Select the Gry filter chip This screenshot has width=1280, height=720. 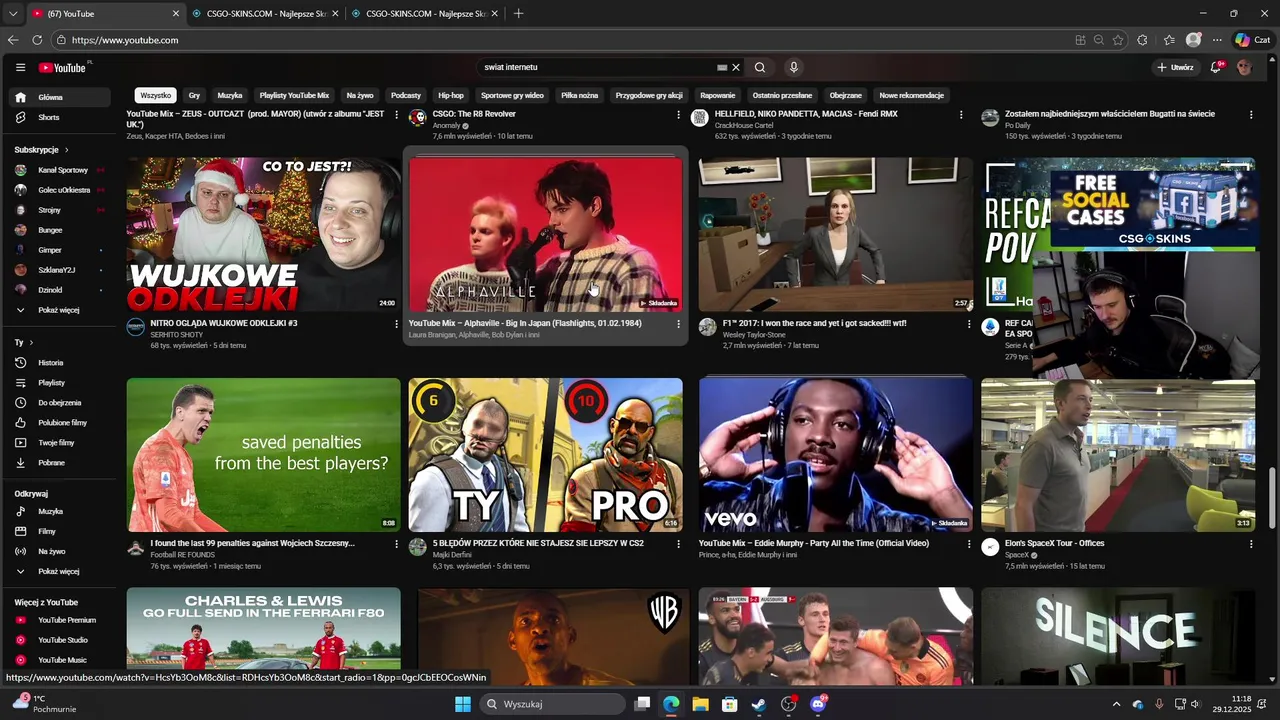click(x=194, y=95)
